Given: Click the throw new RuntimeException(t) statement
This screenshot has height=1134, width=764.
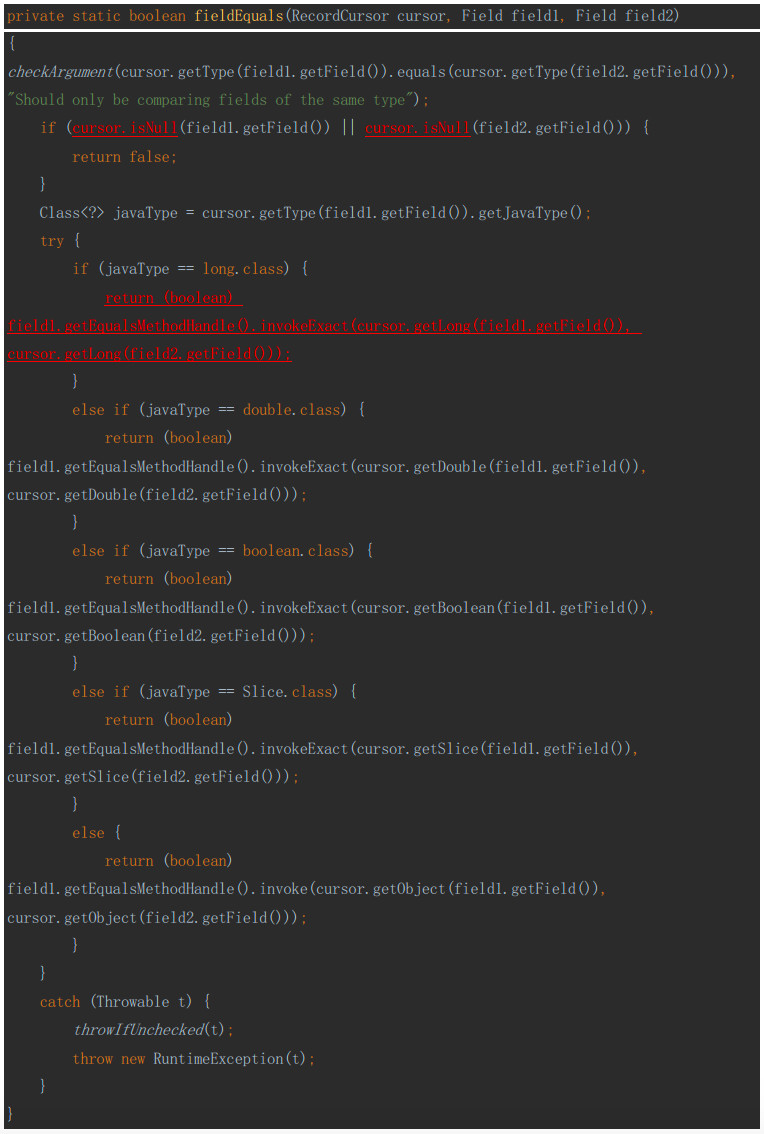Looking at the screenshot, I should [x=194, y=1059].
